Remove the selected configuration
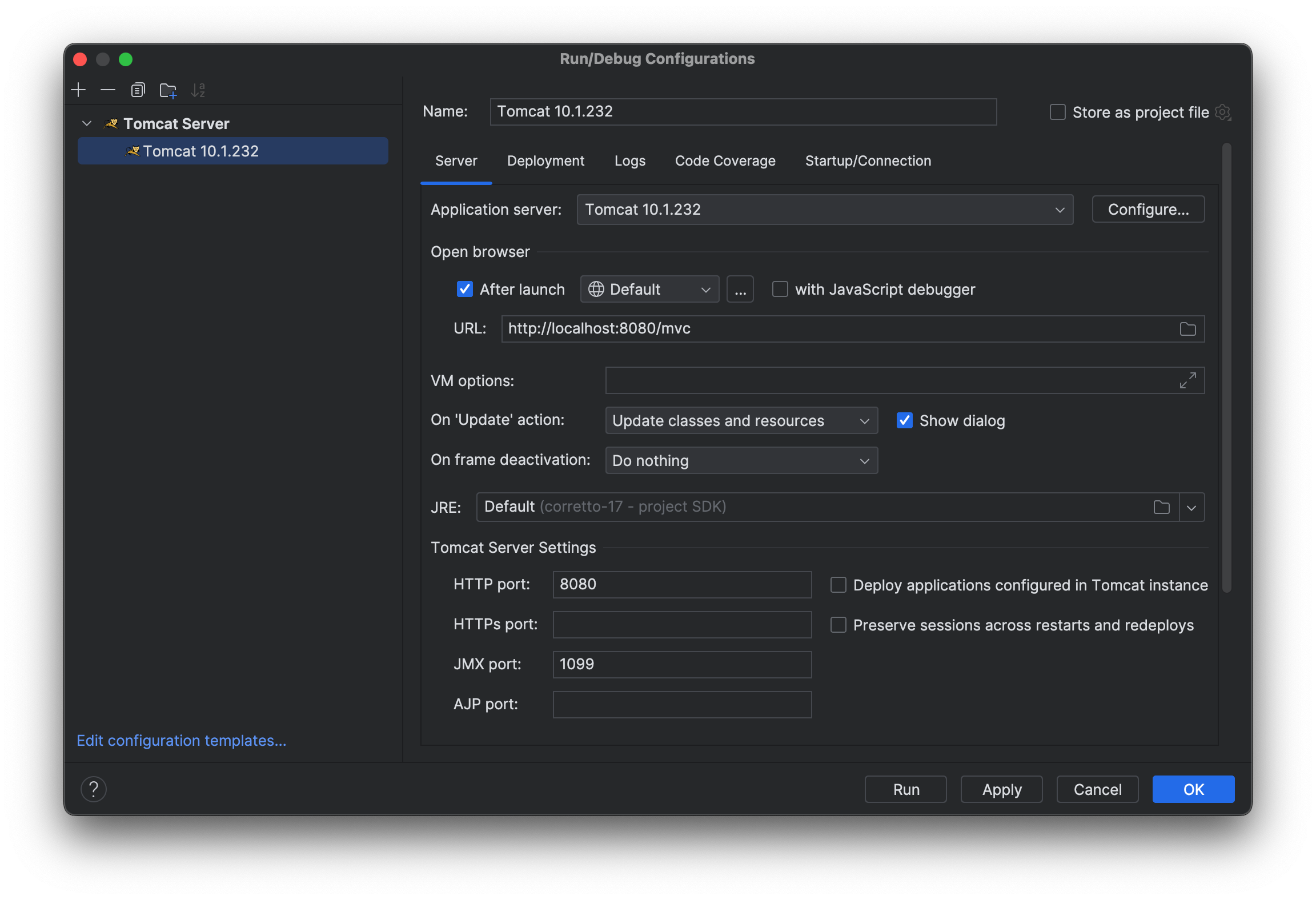1316x900 pixels. coord(107,90)
